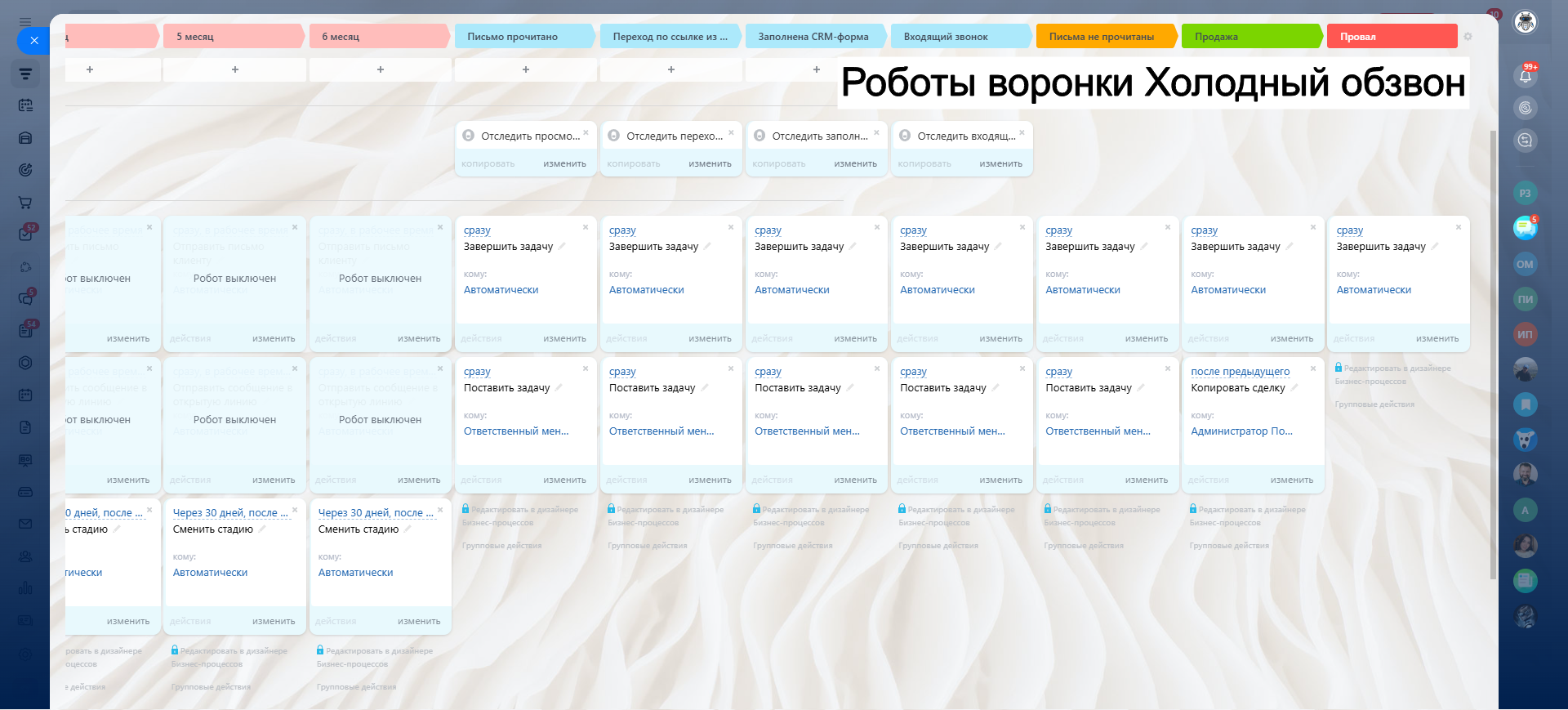Click изменить on Копировать сделку robot
This screenshot has width=1568, height=710.
click(x=1291, y=480)
